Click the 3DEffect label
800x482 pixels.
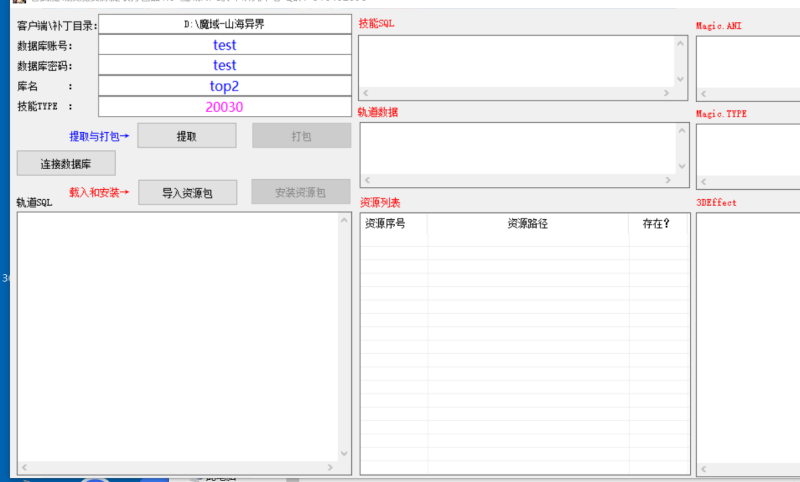716,202
